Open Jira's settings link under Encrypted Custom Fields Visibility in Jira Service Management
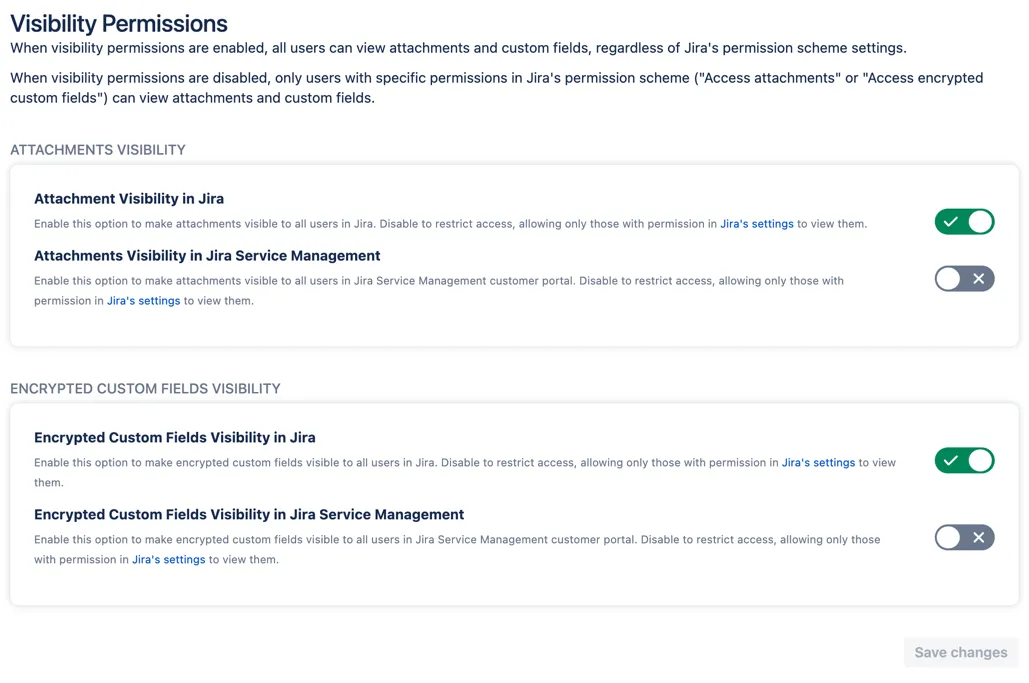This screenshot has width=1029, height=683. 169,560
